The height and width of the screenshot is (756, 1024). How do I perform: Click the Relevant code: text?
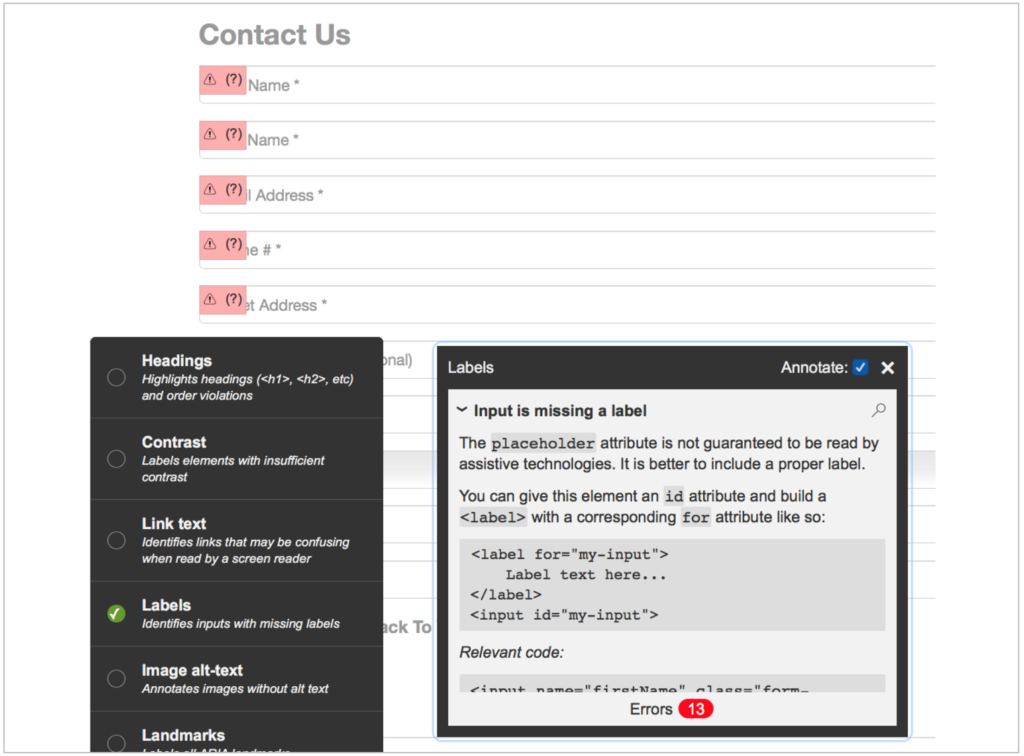click(x=511, y=652)
